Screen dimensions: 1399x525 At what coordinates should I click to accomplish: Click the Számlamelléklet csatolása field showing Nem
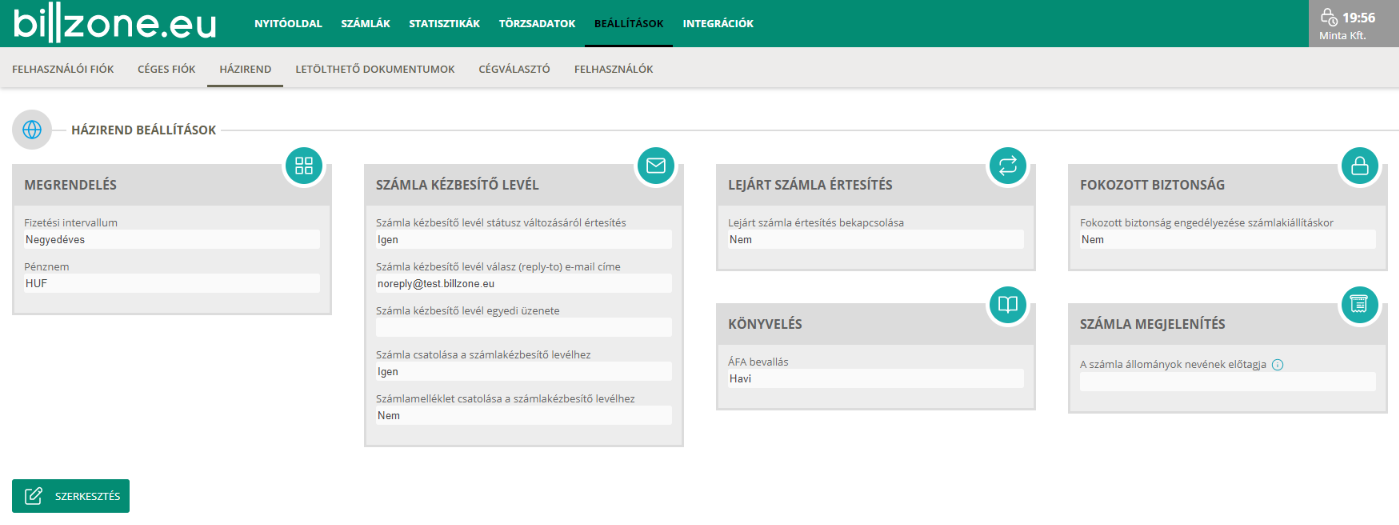point(524,415)
